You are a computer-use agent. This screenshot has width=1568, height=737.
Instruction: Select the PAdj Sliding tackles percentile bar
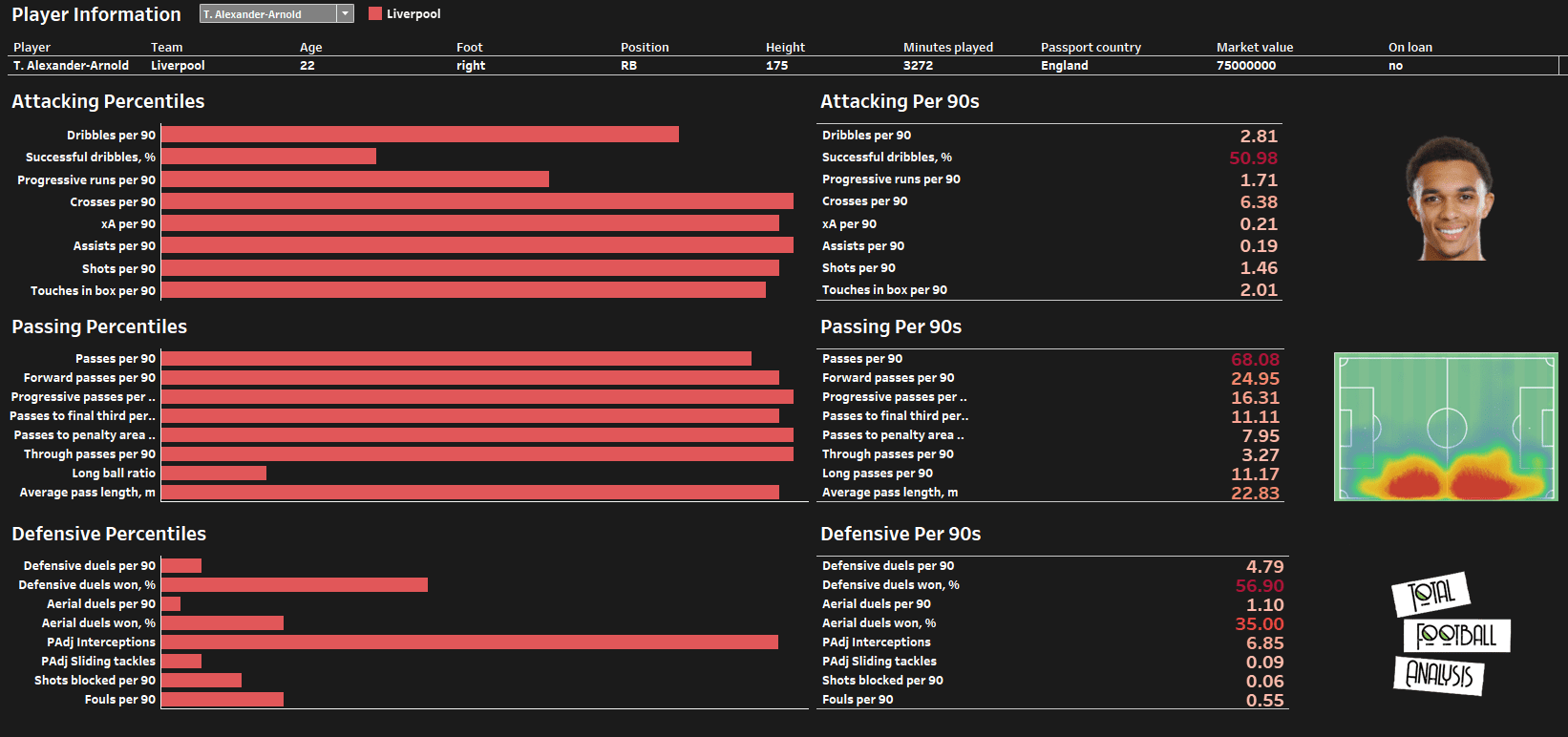click(181, 662)
